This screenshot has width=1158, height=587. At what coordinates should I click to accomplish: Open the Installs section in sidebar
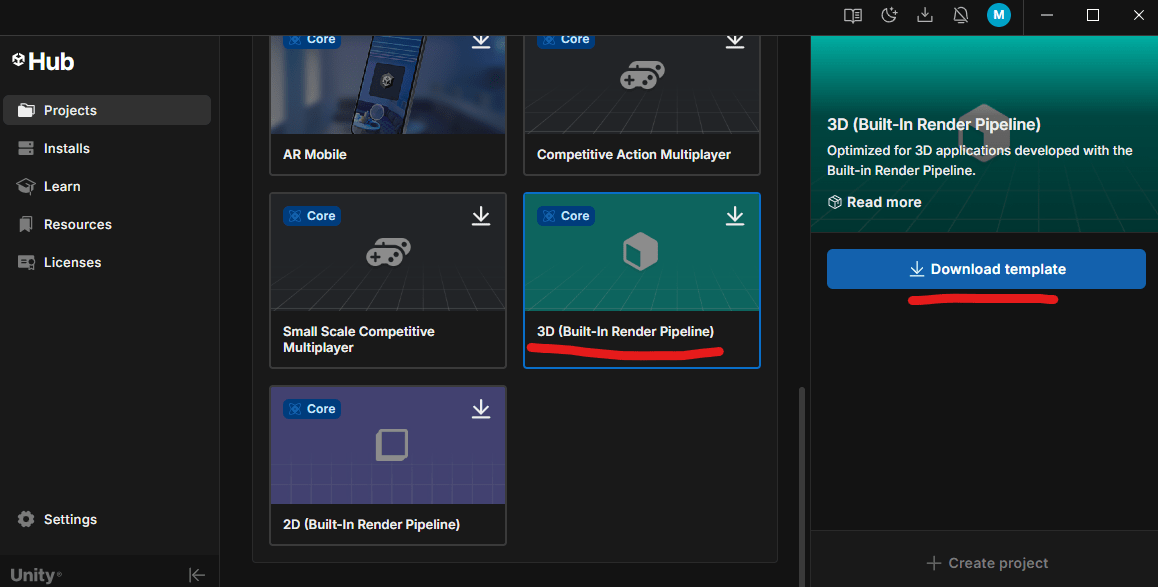point(66,148)
